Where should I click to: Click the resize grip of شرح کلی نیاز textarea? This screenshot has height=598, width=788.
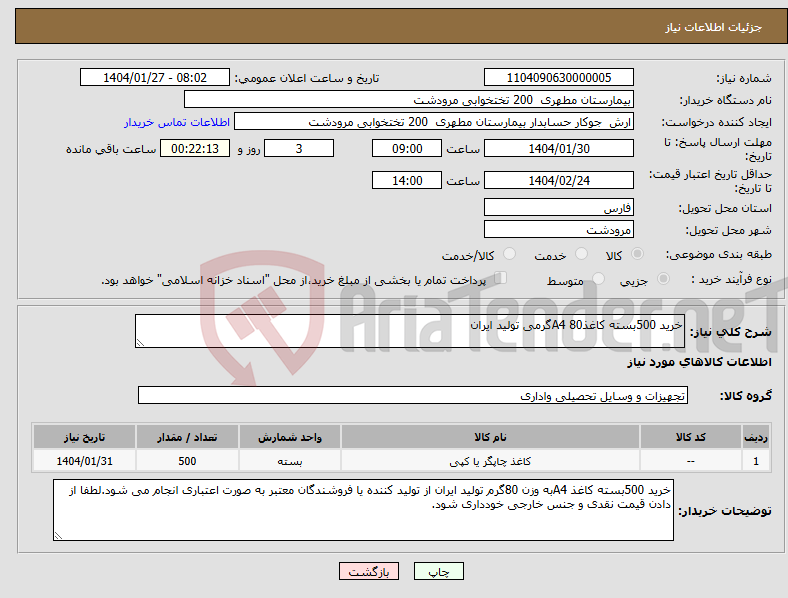tap(140, 343)
